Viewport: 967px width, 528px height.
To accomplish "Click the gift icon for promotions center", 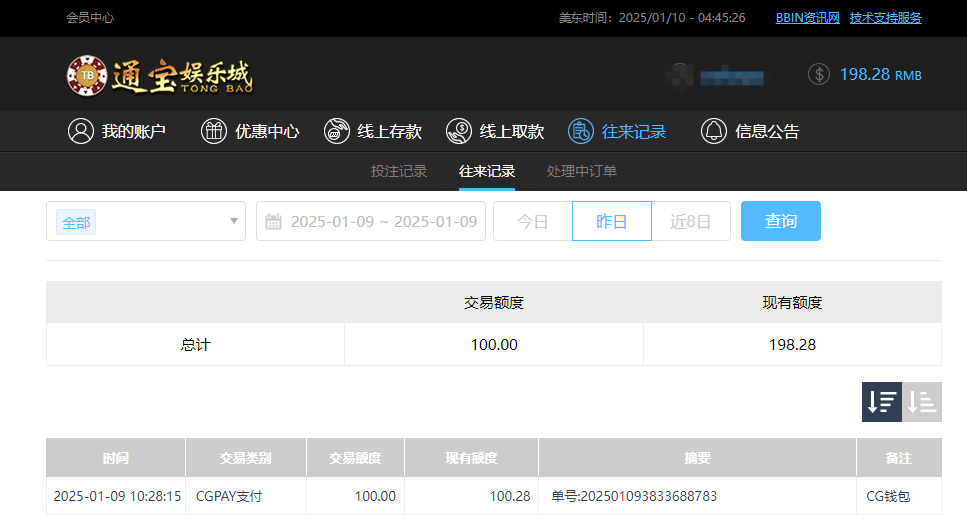I will (214, 131).
